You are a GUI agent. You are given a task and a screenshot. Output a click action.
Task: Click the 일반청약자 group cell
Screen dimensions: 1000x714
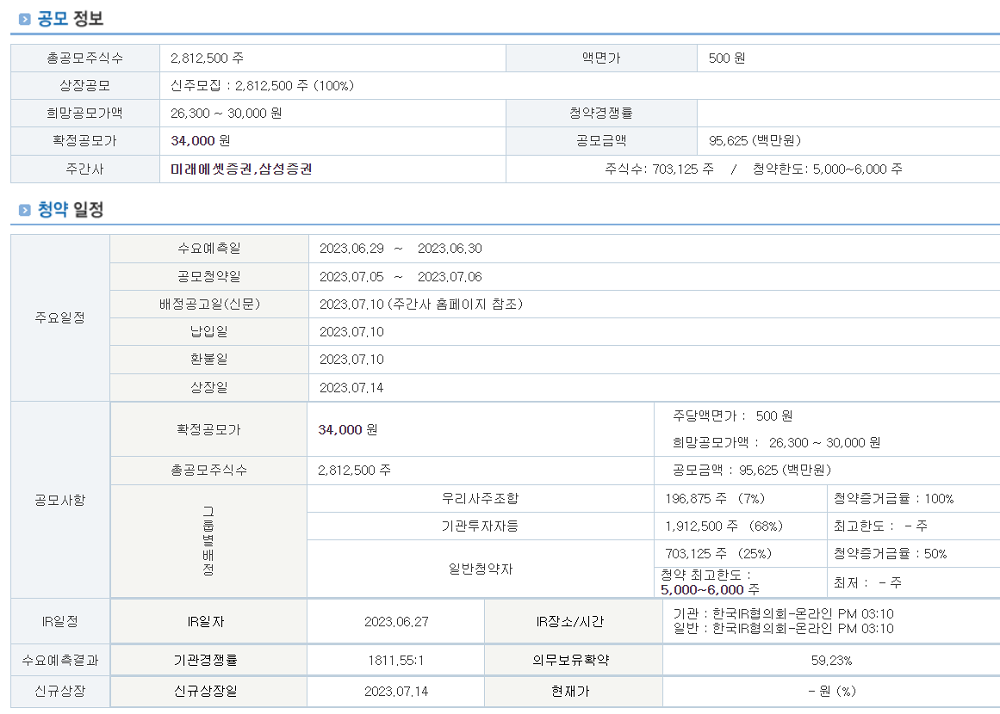click(x=480, y=569)
